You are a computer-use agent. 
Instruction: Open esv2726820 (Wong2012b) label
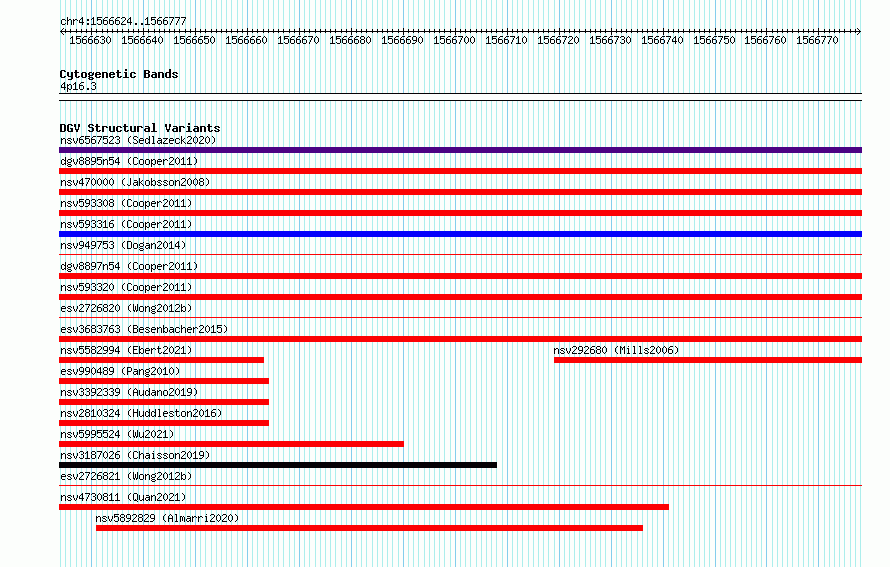(126, 308)
